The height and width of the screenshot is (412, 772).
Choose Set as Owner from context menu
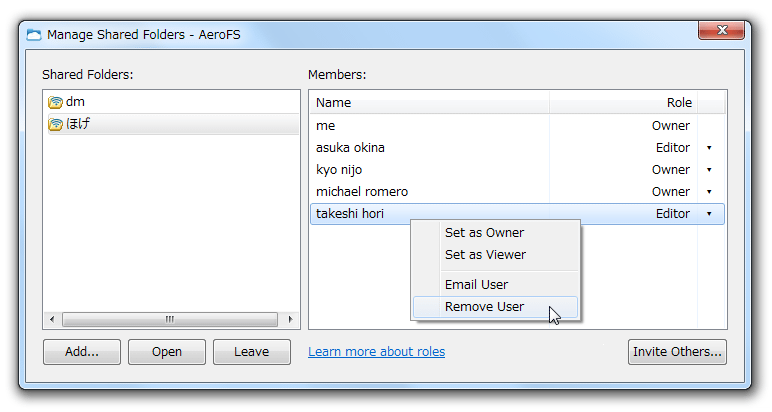pos(495,233)
